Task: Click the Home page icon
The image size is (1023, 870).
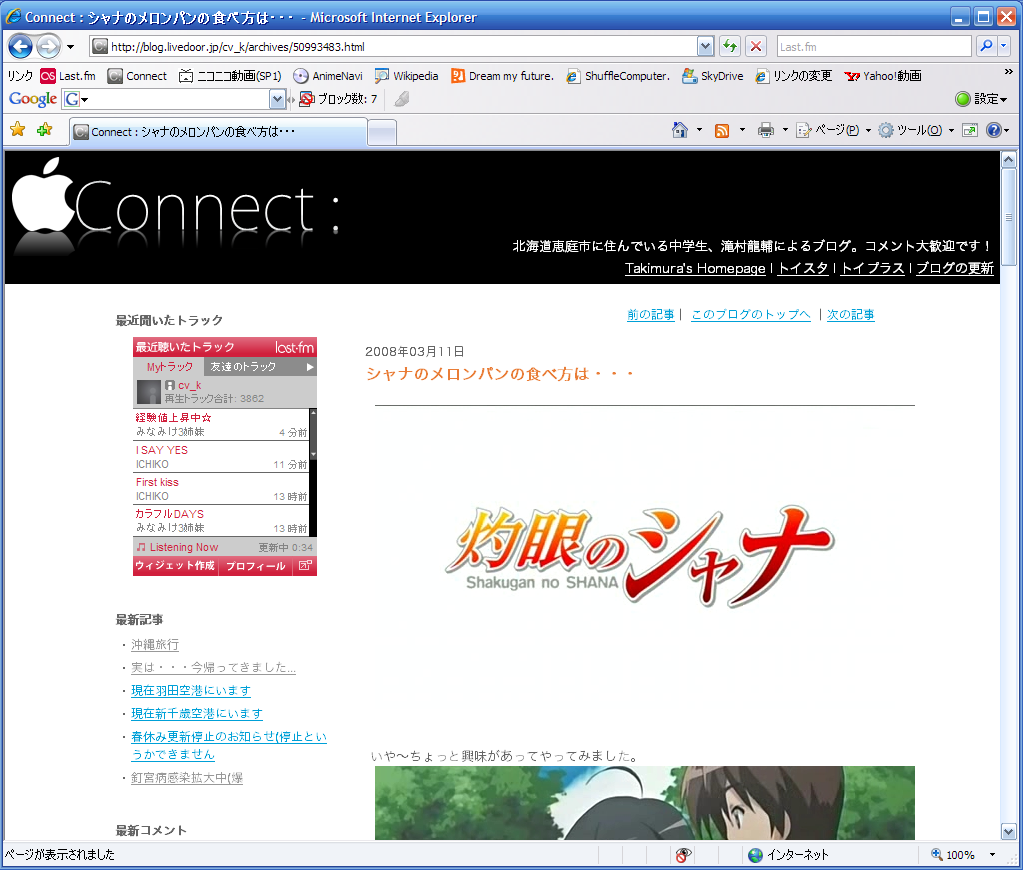Action: 680,130
